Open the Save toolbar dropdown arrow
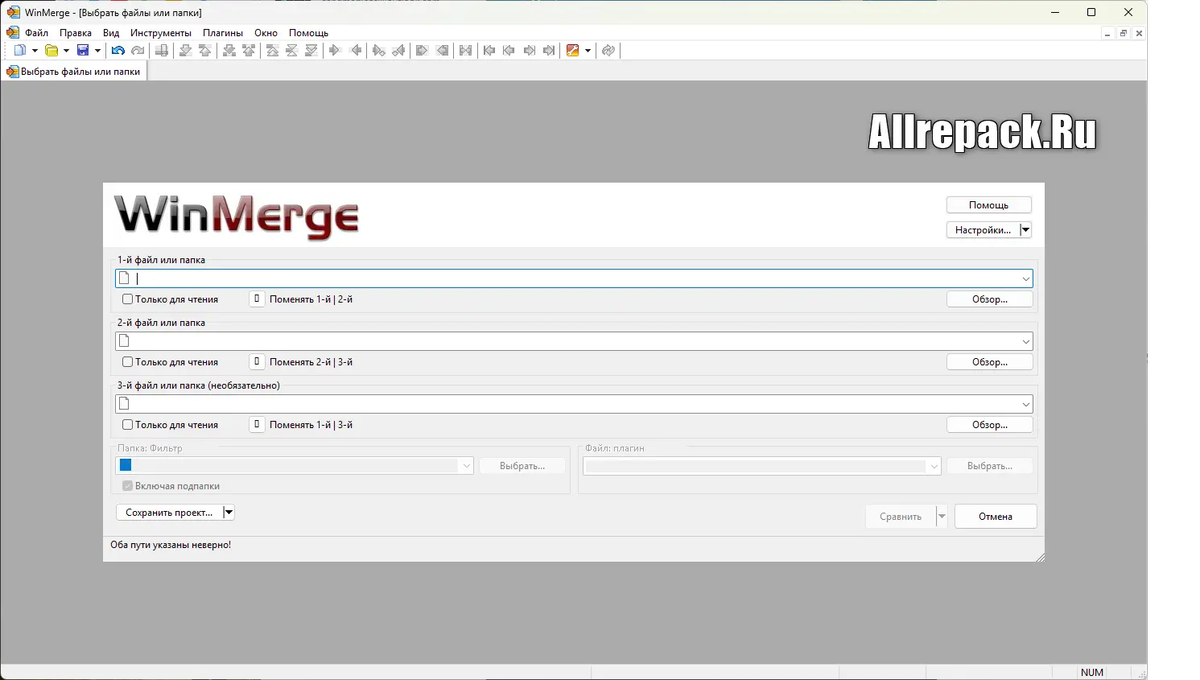Viewport: 1200px width, 680px height. click(98, 50)
